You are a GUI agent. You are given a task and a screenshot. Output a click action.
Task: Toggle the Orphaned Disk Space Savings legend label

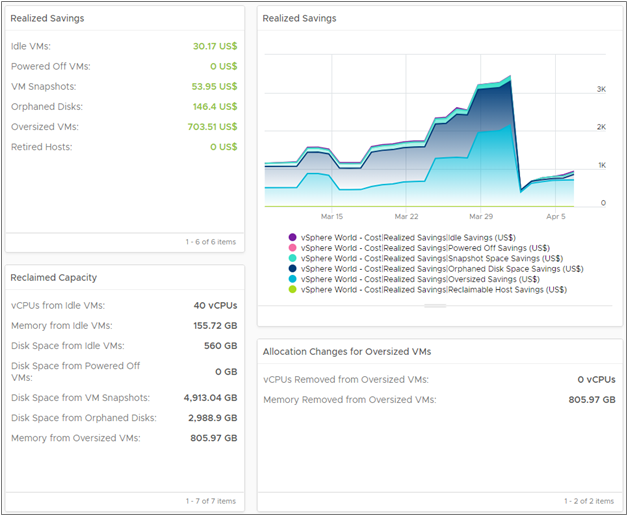442,269
